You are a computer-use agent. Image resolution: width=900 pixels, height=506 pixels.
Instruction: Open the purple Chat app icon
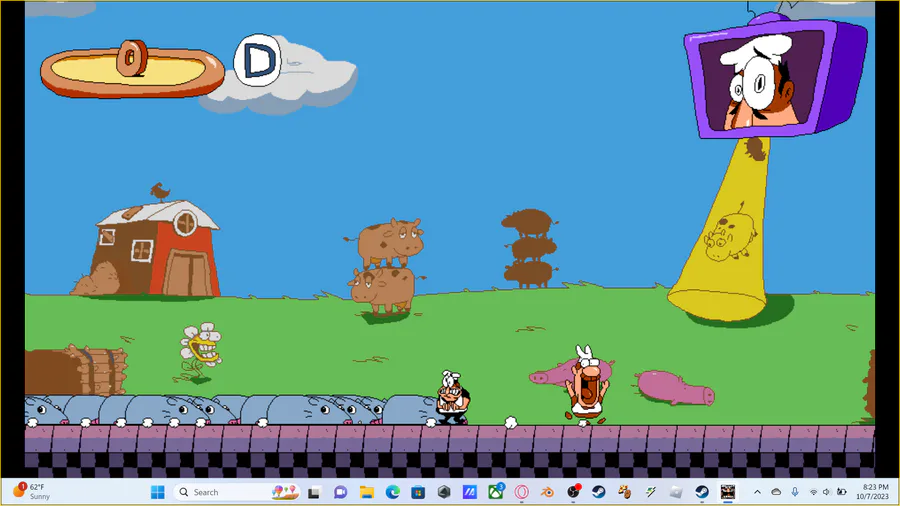[x=340, y=492]
